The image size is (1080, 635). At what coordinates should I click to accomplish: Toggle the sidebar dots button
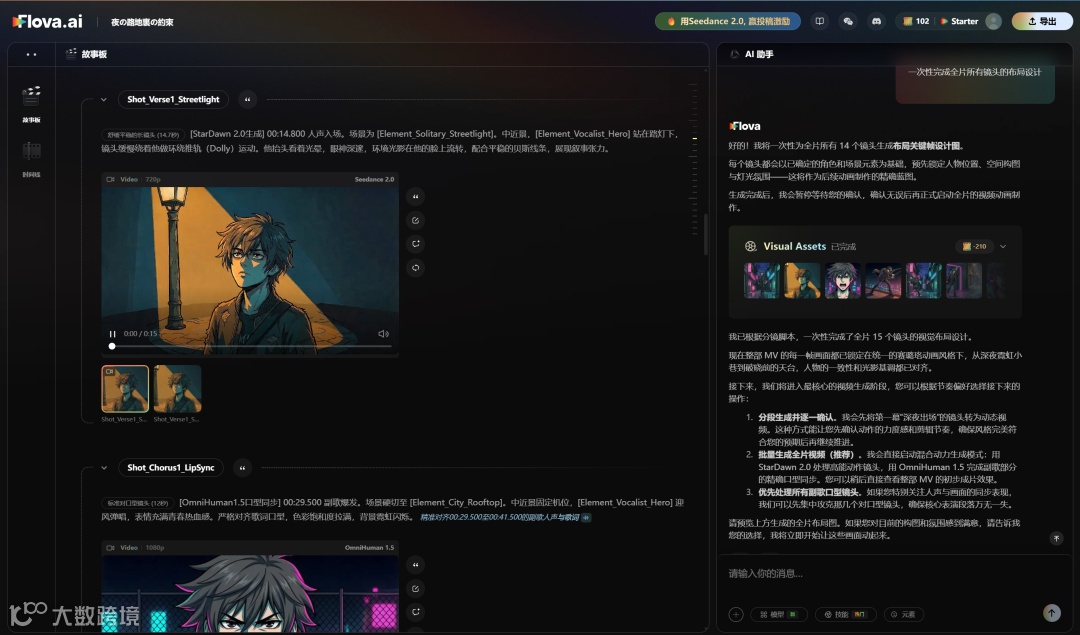pos(31,54)
